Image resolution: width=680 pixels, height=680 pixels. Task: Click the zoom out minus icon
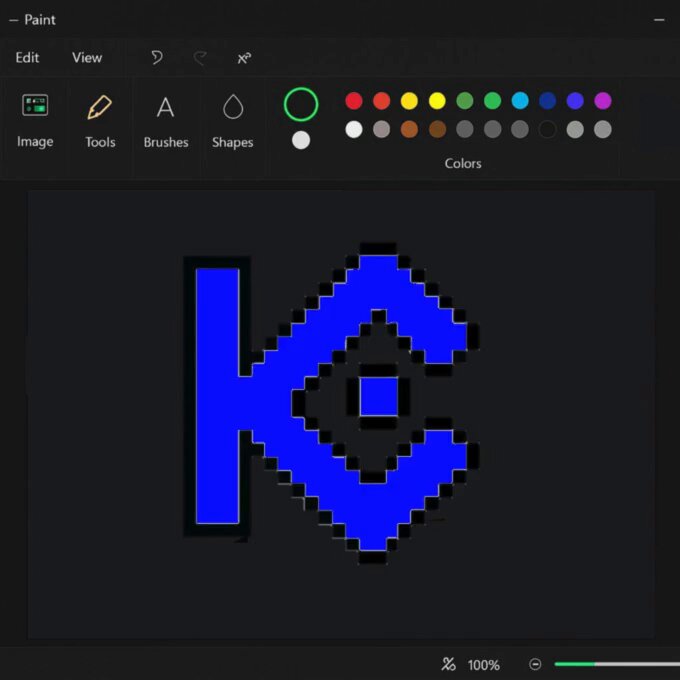click(x=535, y=664)
